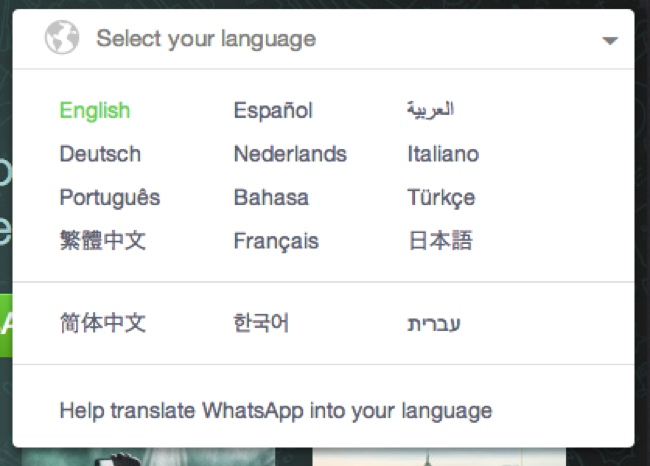Image resolution: width=650 pixels, height=466 pixels.
Task: Select Traditional Chinese 繁體中文
Action: click(103, 240)
